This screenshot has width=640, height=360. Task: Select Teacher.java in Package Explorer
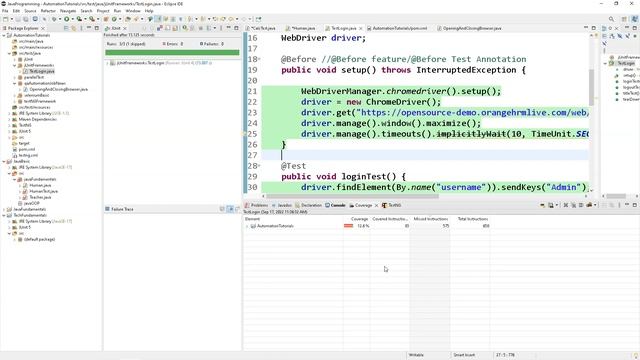[x=40, y=197]
